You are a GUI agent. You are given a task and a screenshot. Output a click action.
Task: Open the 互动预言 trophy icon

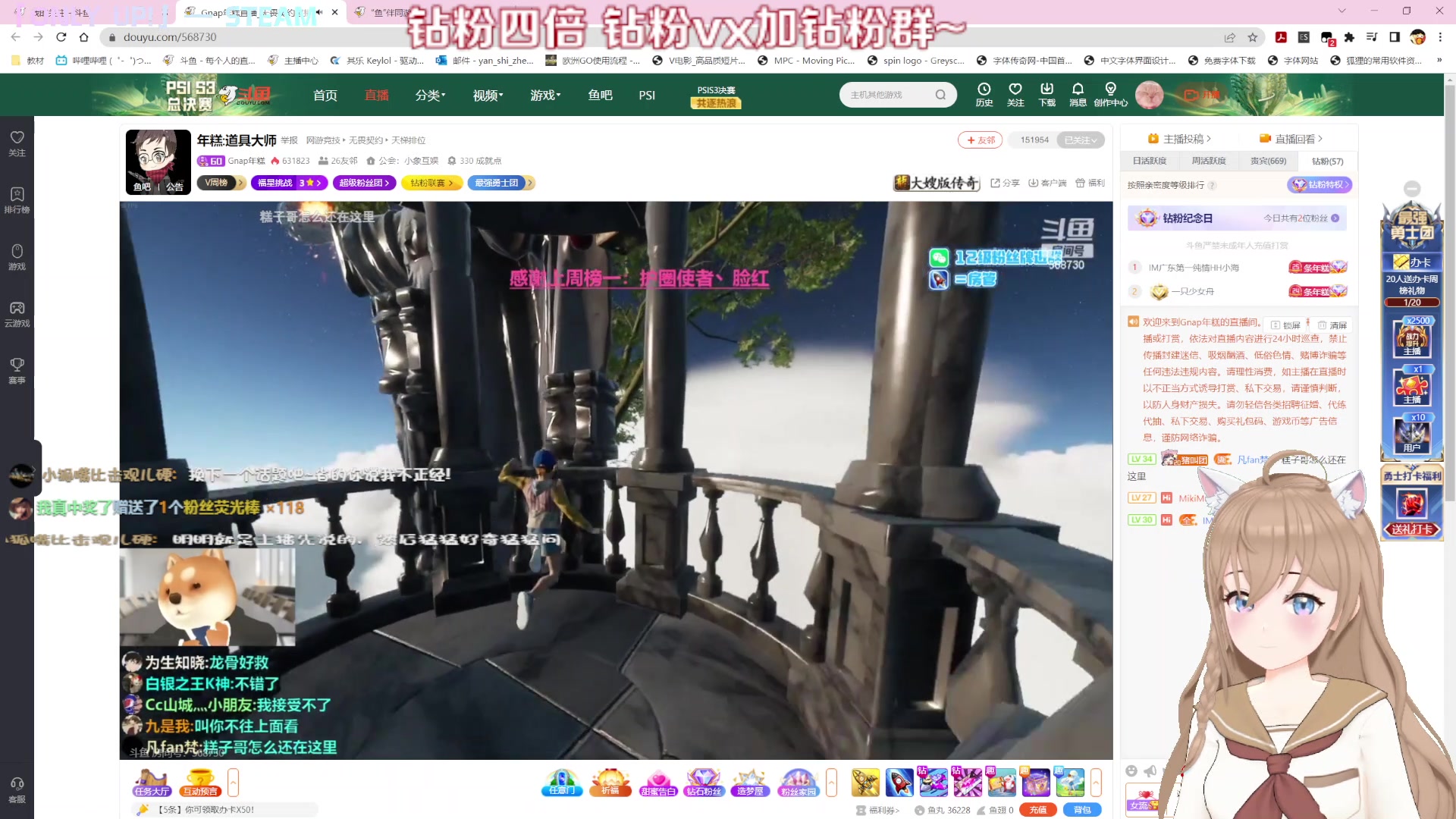(x=200, y=783)
